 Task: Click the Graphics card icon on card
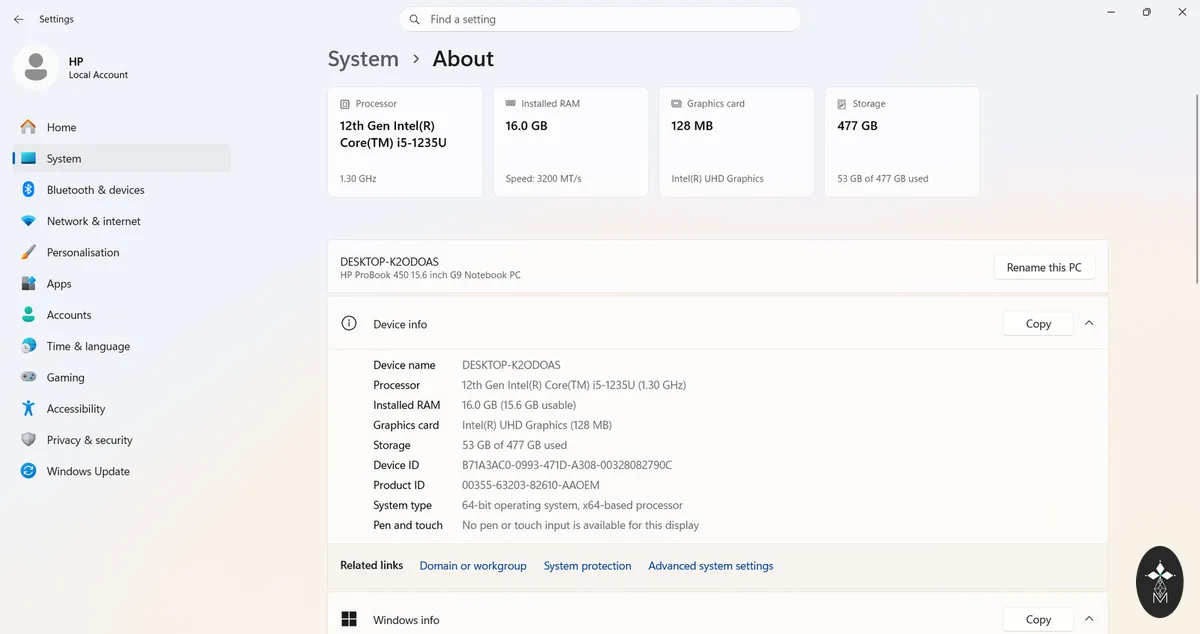677,104
